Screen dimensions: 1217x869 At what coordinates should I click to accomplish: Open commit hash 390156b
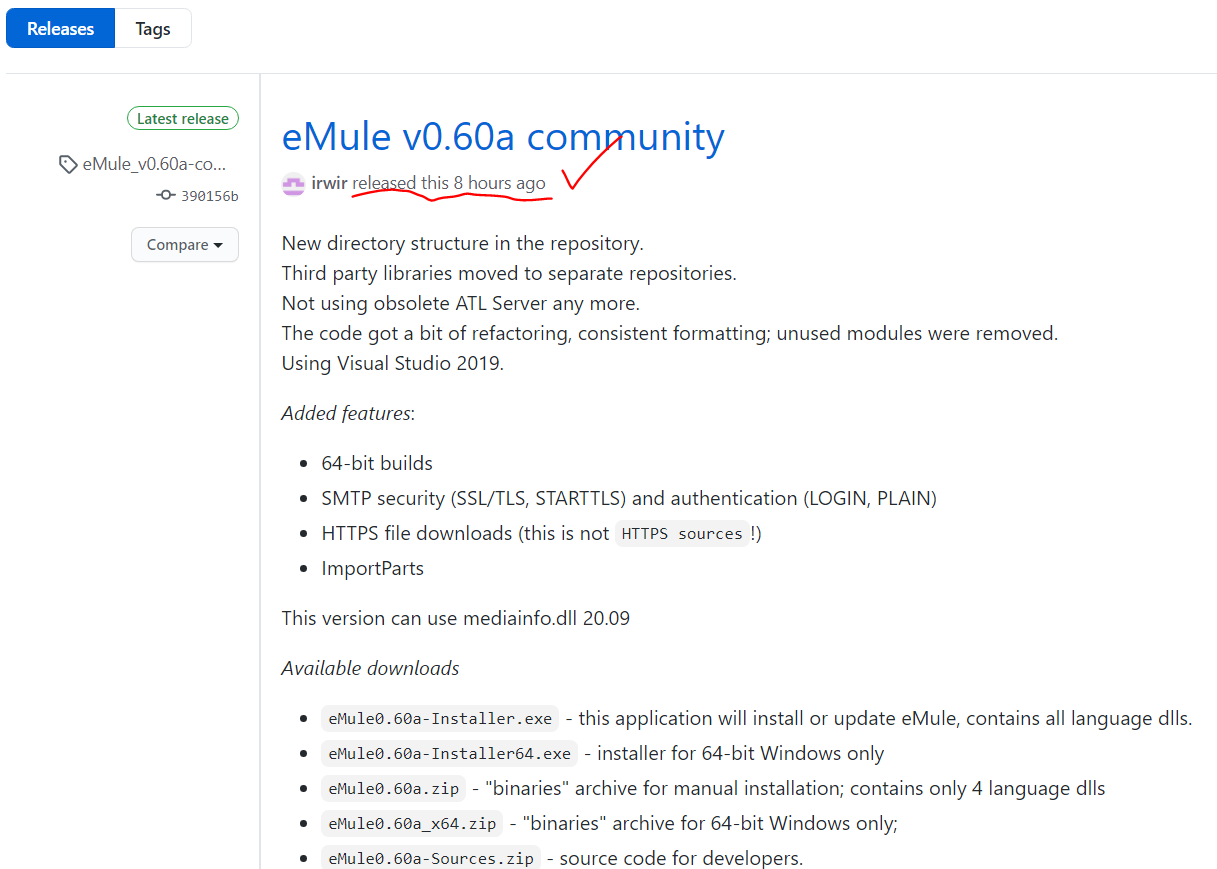[x=209, y=196]
